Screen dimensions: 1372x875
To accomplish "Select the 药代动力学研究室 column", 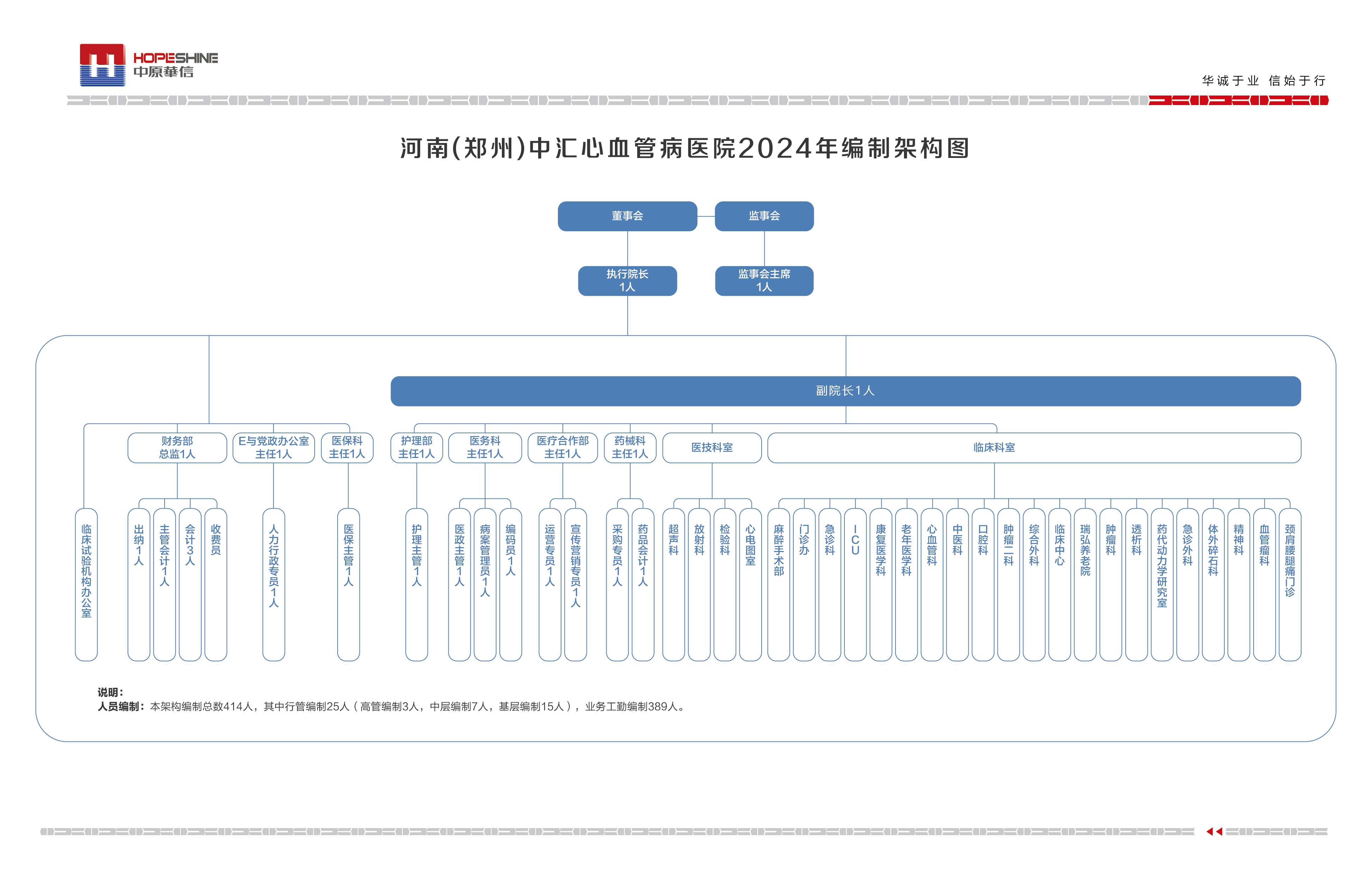I will pyautogui.click(x=1162, y=585).
